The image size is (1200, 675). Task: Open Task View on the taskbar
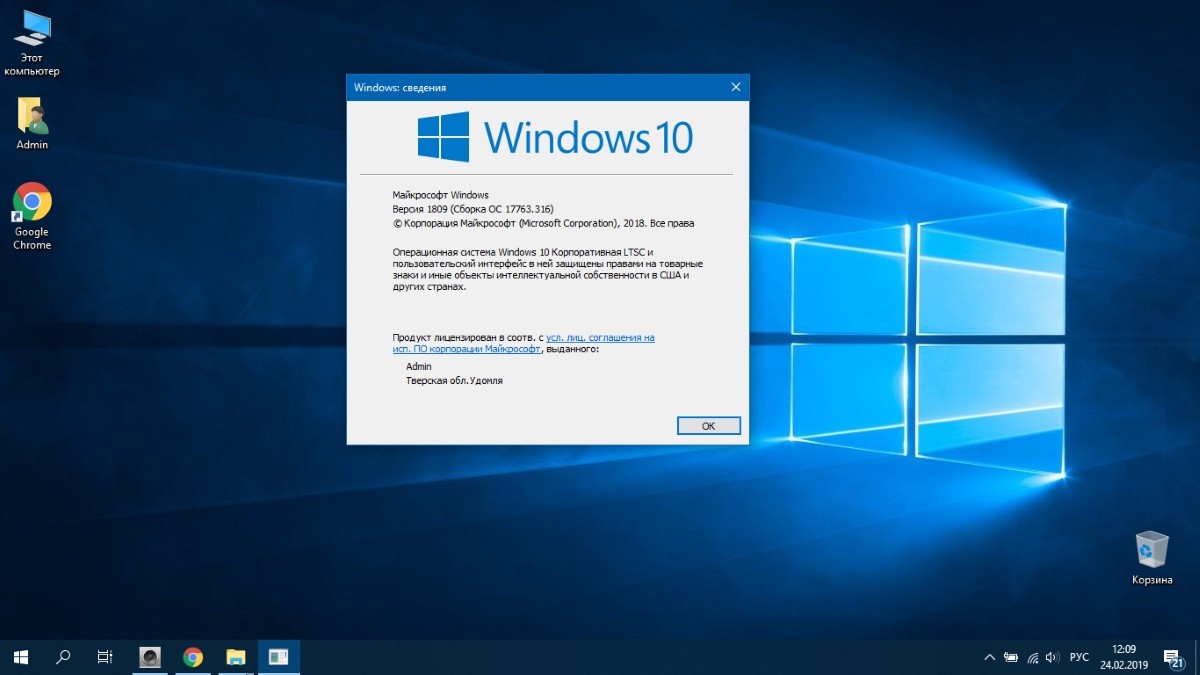tap(104, 657)
